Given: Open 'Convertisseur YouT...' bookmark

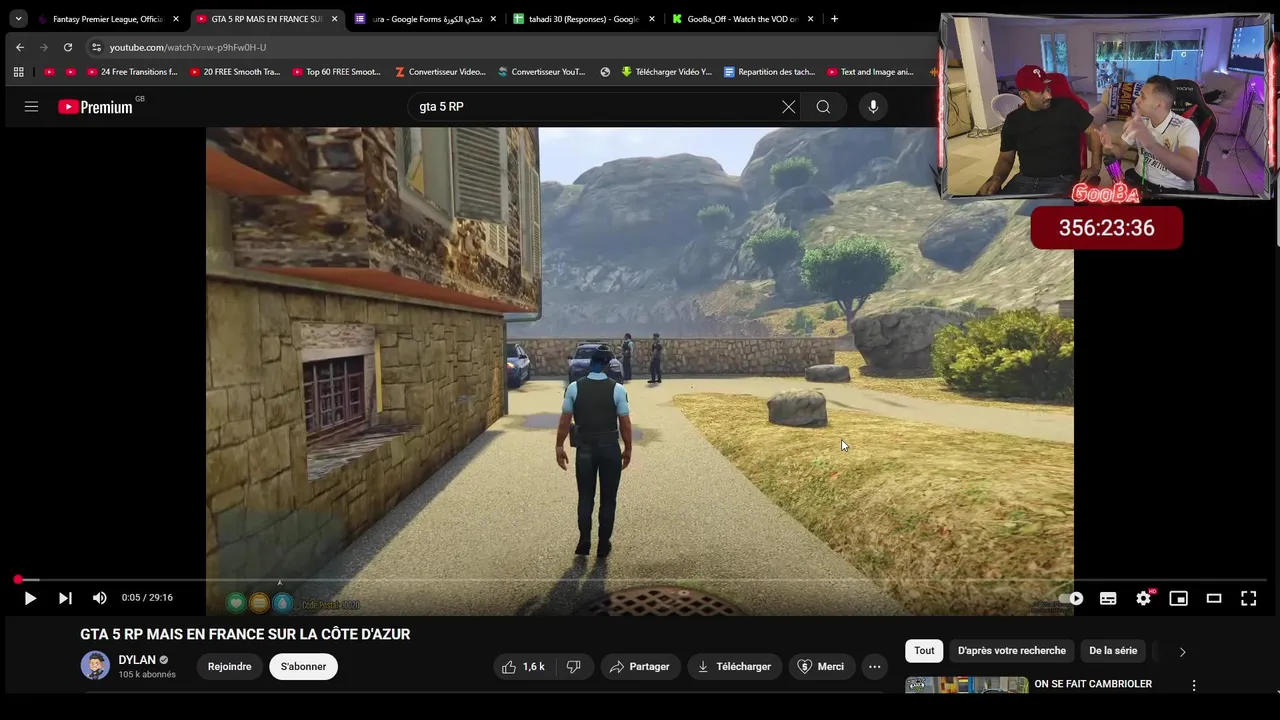Looking at the screenshot, I should (x=542, y=72).
